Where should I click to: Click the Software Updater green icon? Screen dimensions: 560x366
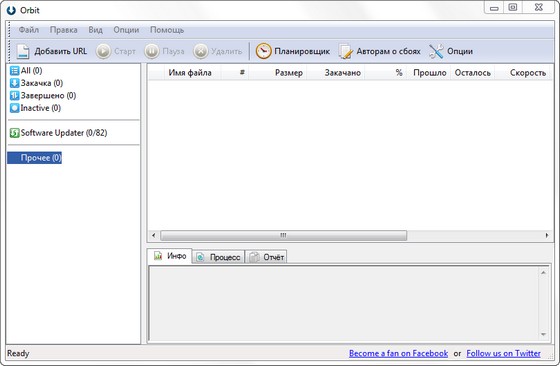click(x=14, y=133)
